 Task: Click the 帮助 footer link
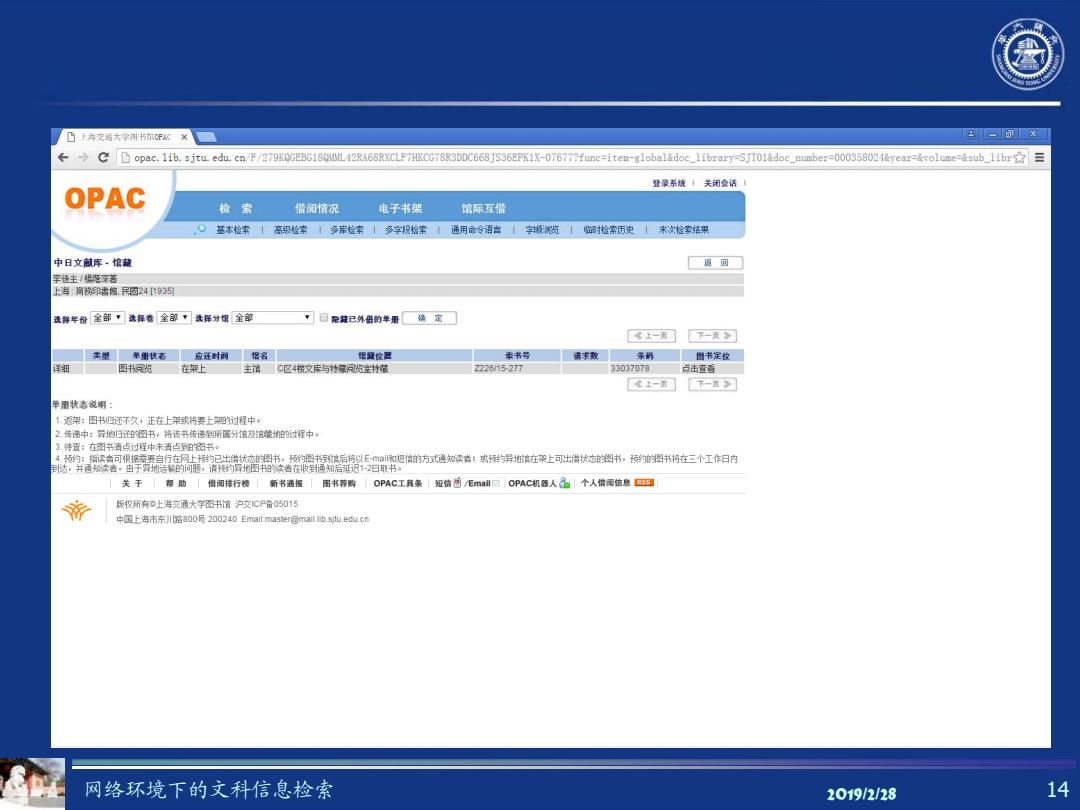pos(176,484)
